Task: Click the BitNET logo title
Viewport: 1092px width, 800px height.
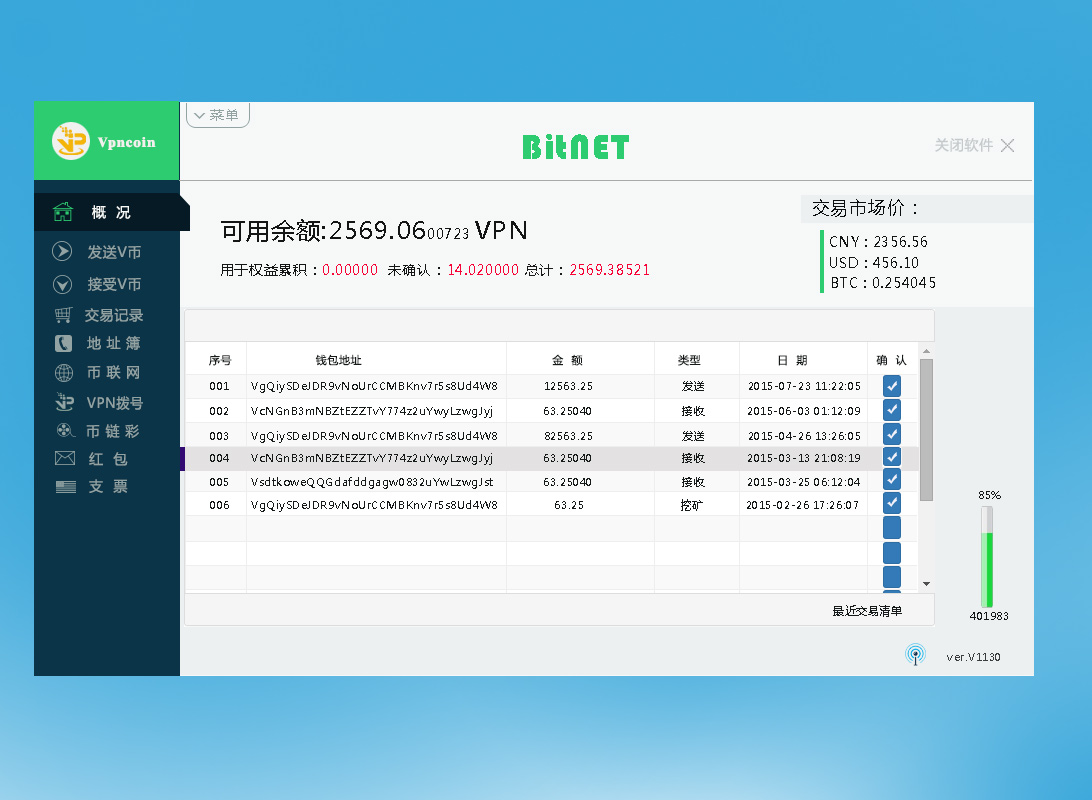Action: click(x=576, y=146)
